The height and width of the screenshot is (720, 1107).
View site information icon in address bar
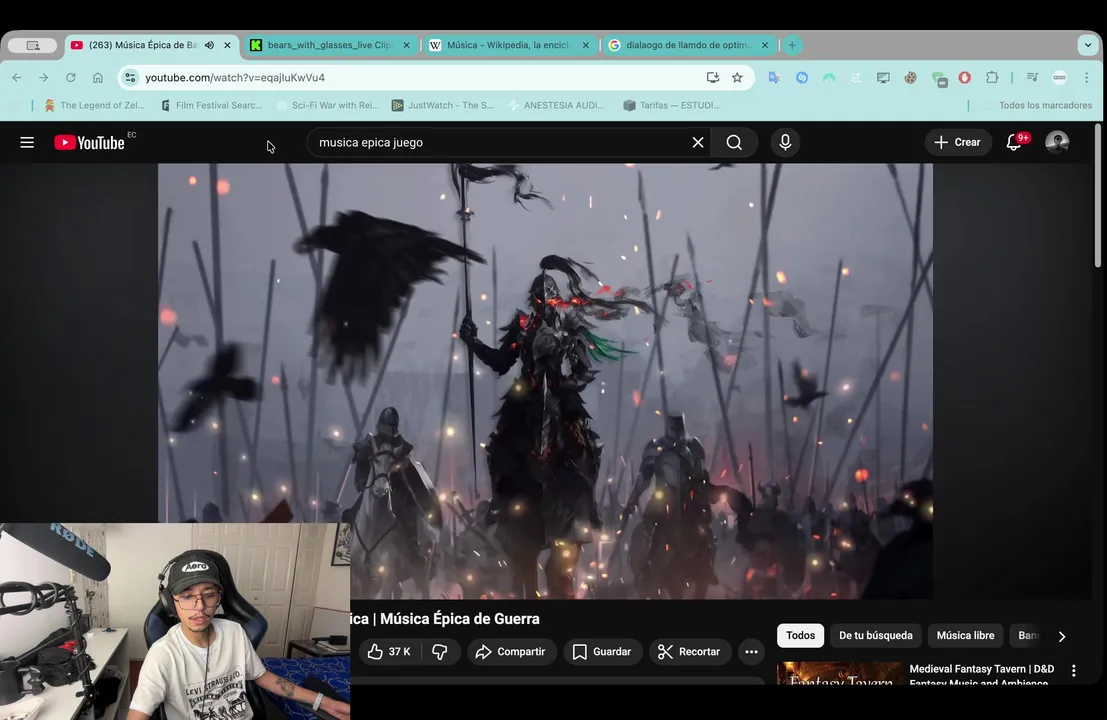[130, 78]
